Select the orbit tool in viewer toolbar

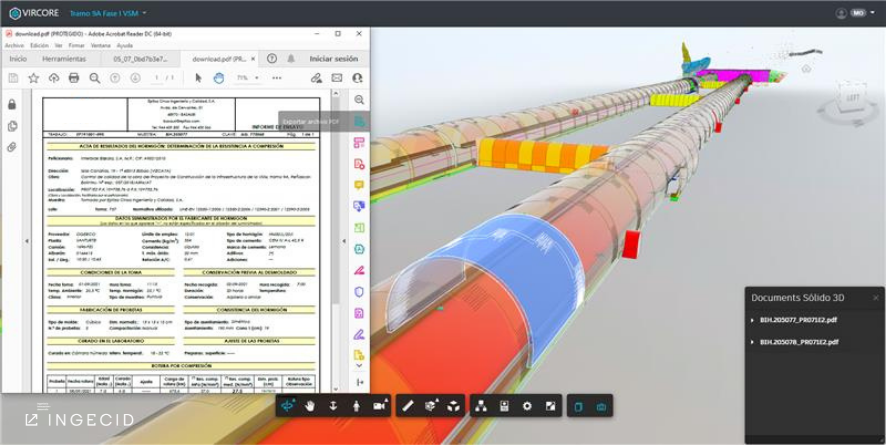(288, 406)
